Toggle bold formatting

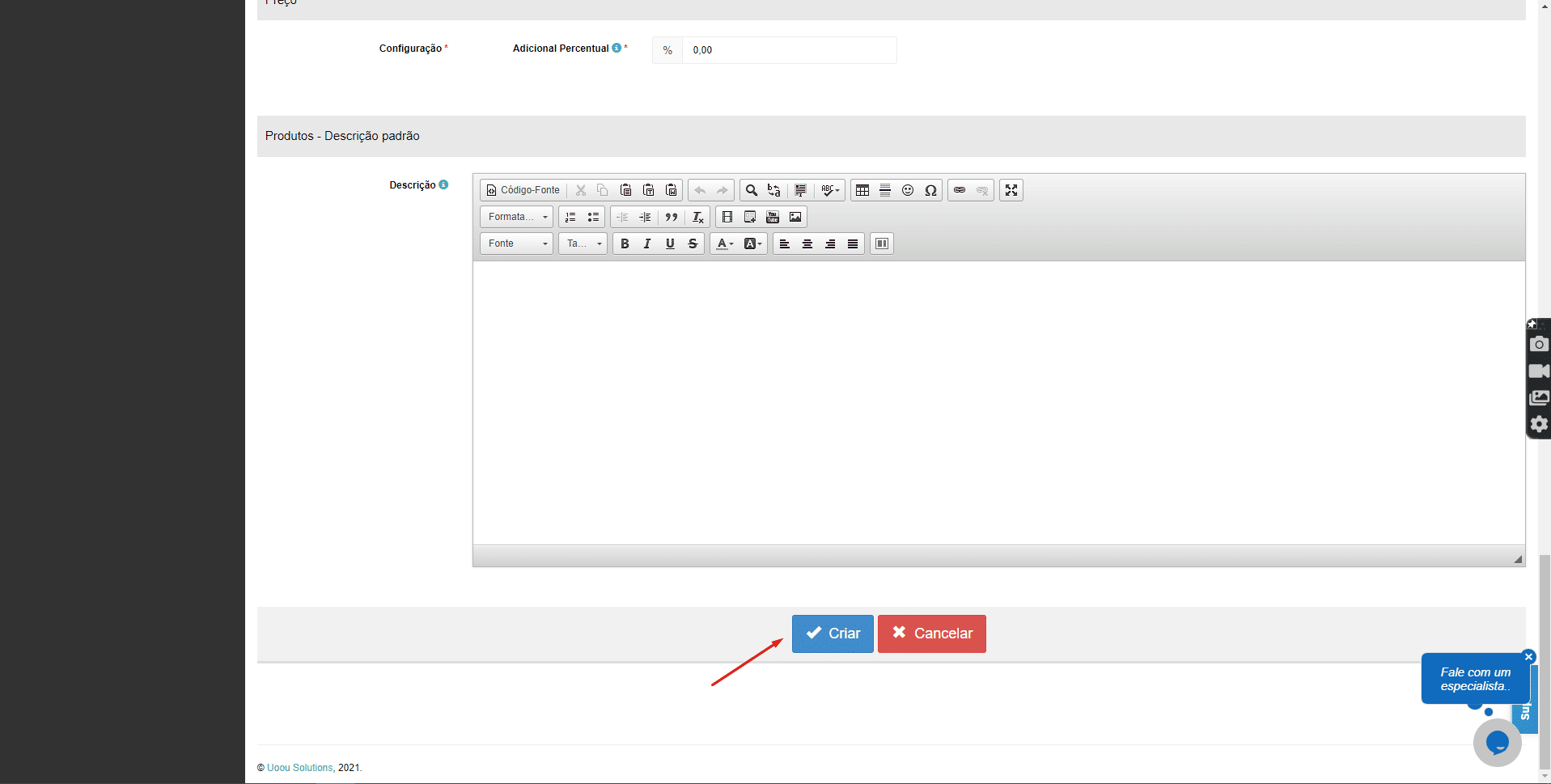tap(625, 244)
